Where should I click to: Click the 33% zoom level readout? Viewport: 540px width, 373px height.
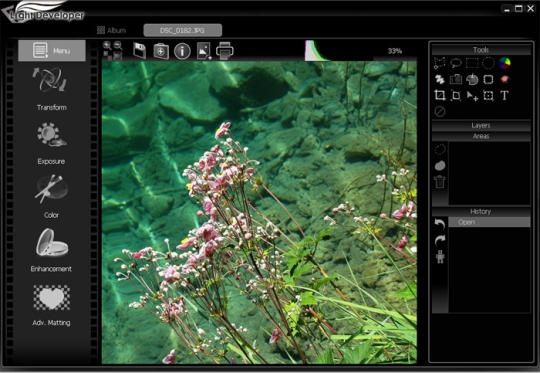[395, 51]
